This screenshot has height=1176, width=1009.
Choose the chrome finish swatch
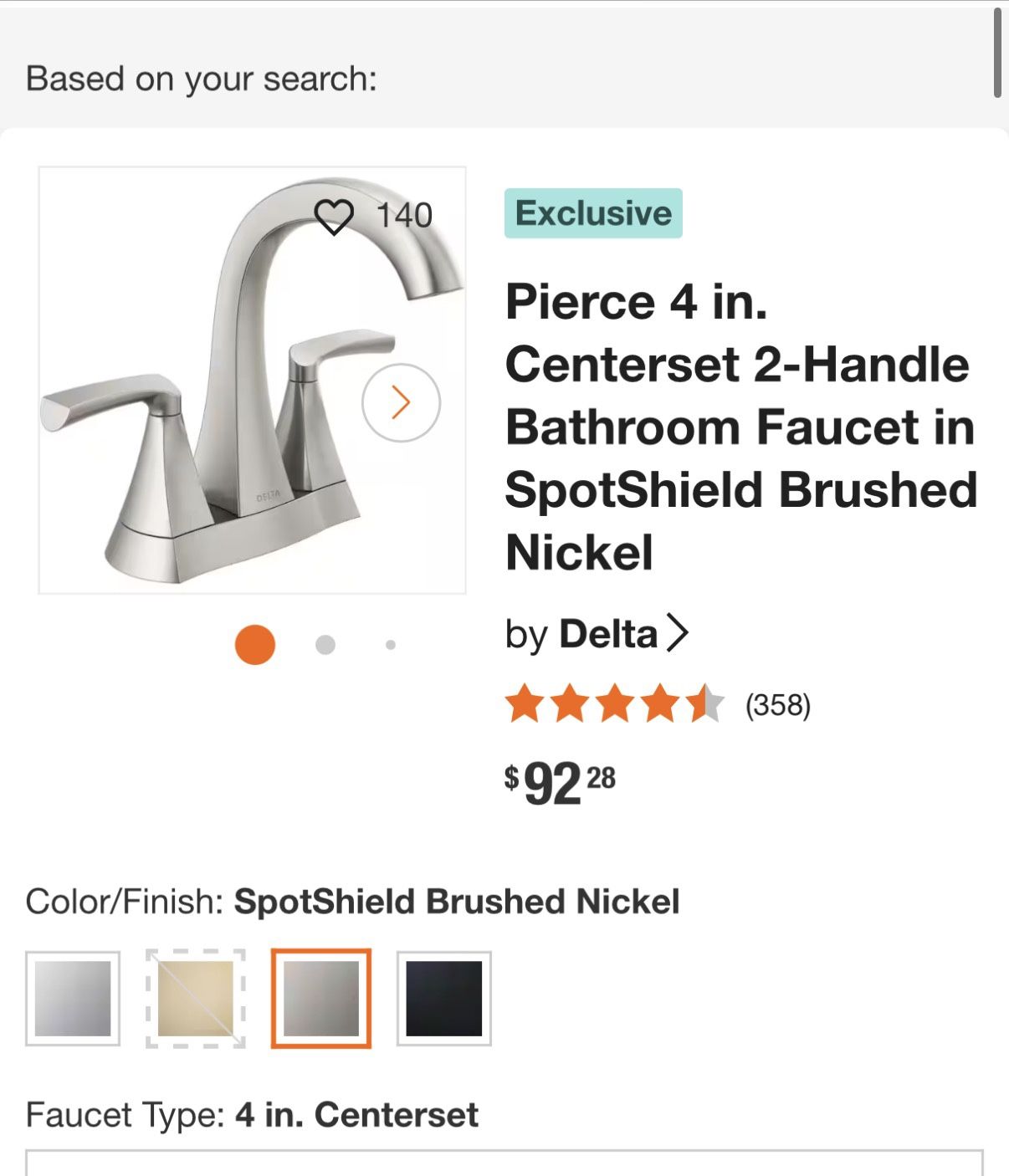pos(73,999)
